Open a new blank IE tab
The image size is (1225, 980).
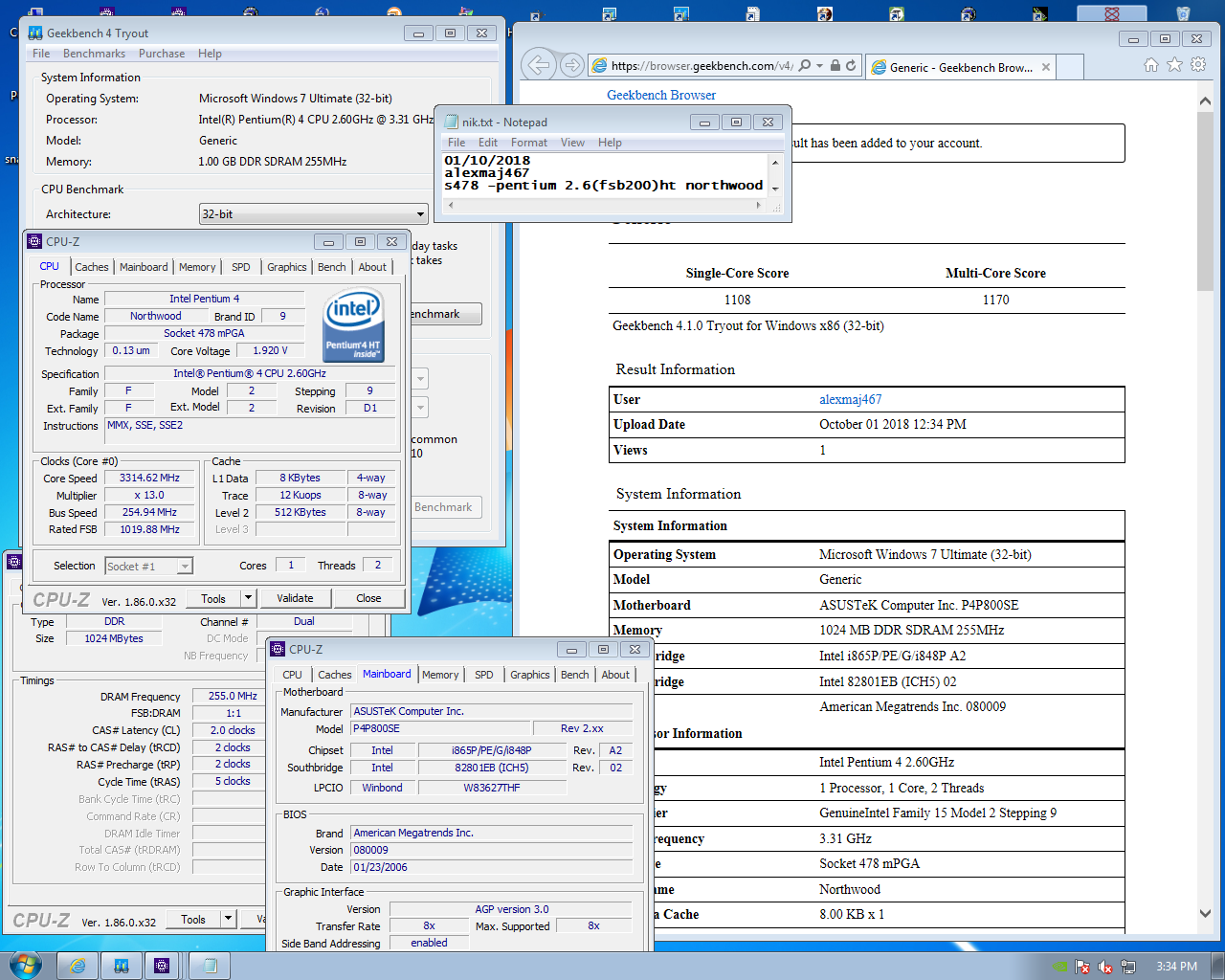click(1070, 67)
